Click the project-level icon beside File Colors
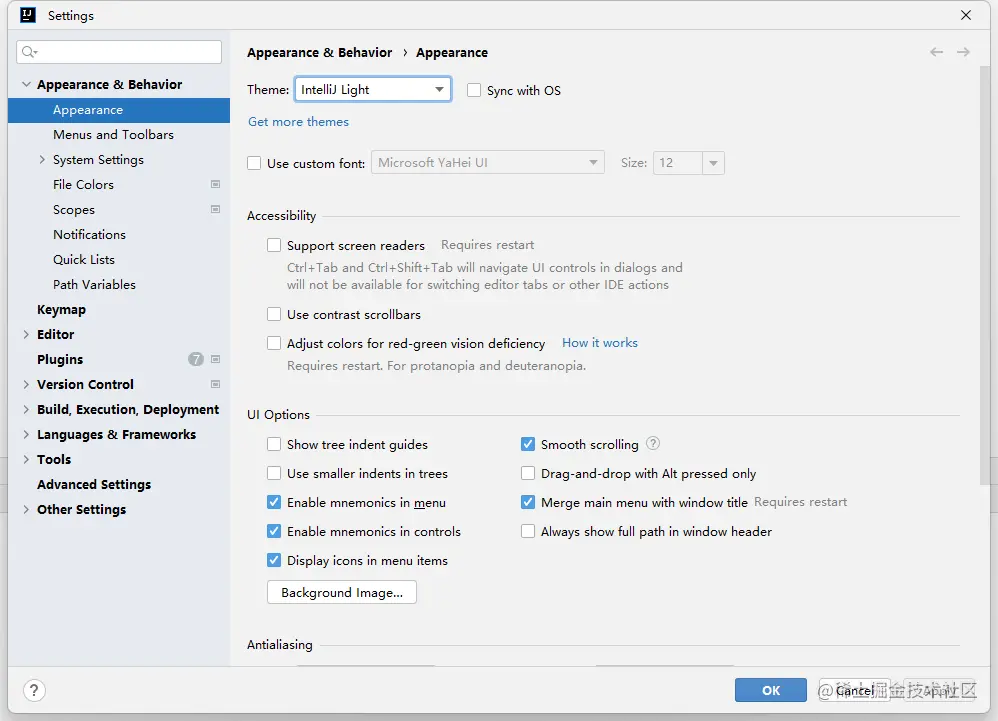Screen dimensions: 998x721 click(x=216, y=185)
